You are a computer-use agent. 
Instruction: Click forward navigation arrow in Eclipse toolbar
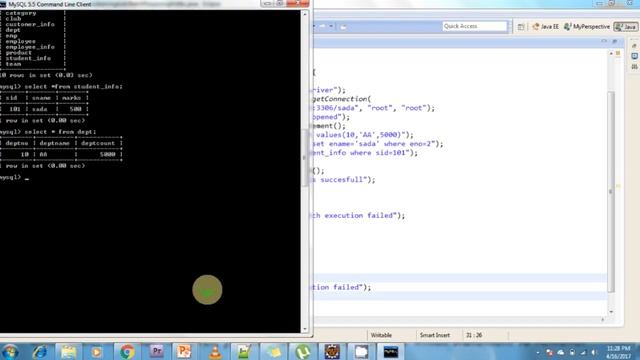(322, 27)
